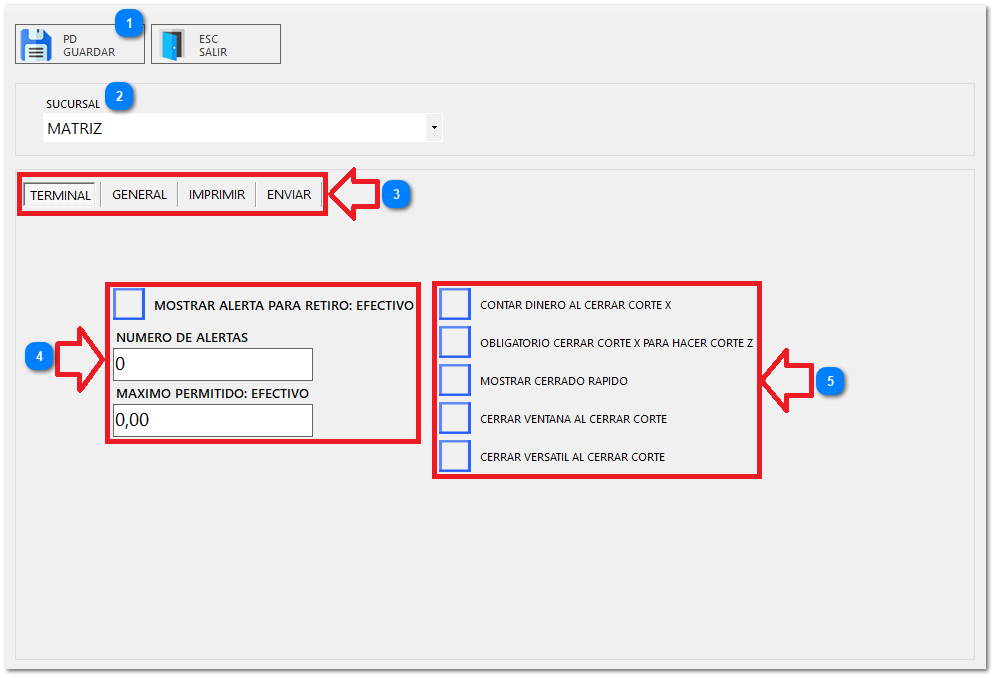Enable Mostrar Cerrado Rapido option
The height and width of the screenshot is (678, 995).
pos(455,380)
